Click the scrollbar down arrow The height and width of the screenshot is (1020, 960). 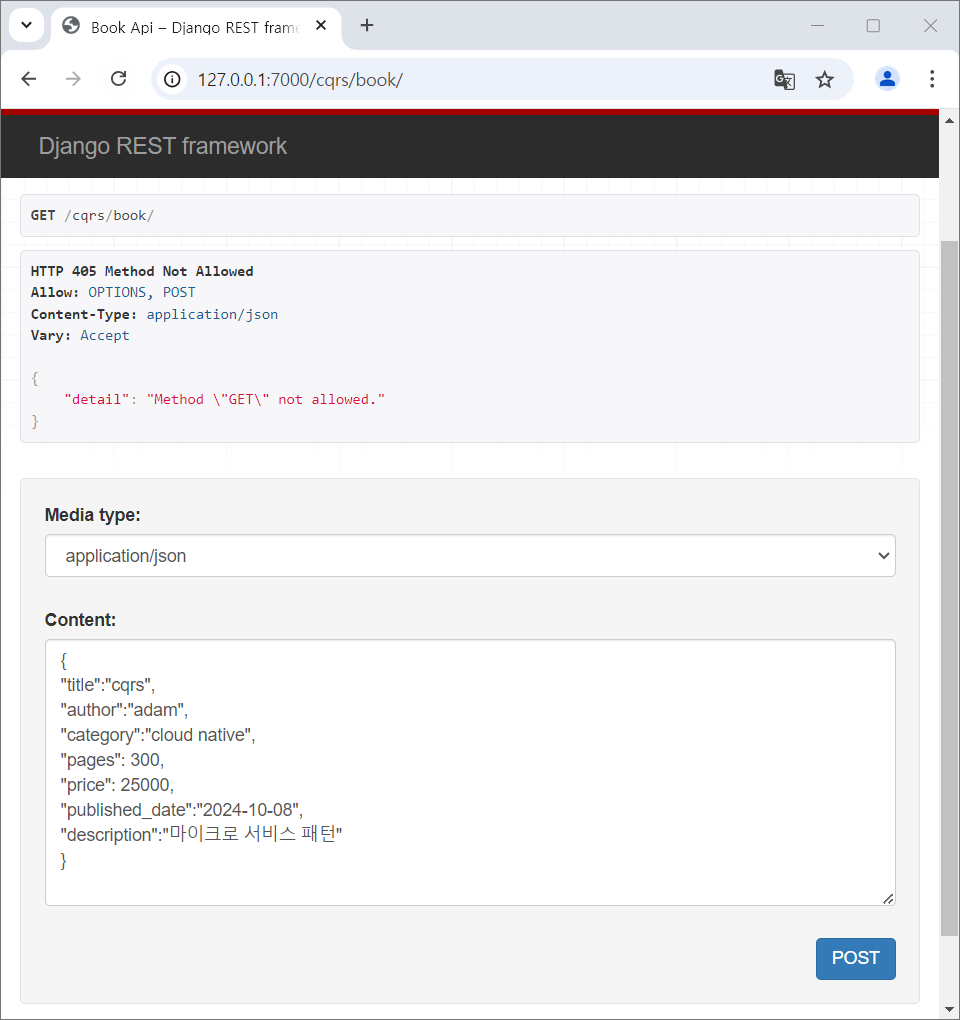coord(949,1010)
